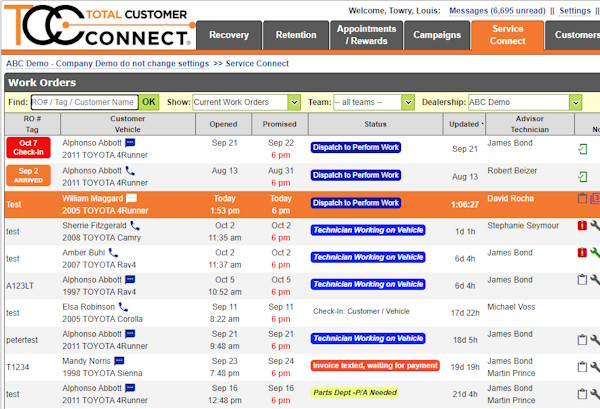Screen dimensions: 600x409
Task: Click the phone icon next to Amber Buhl
Action: (115, 254)
